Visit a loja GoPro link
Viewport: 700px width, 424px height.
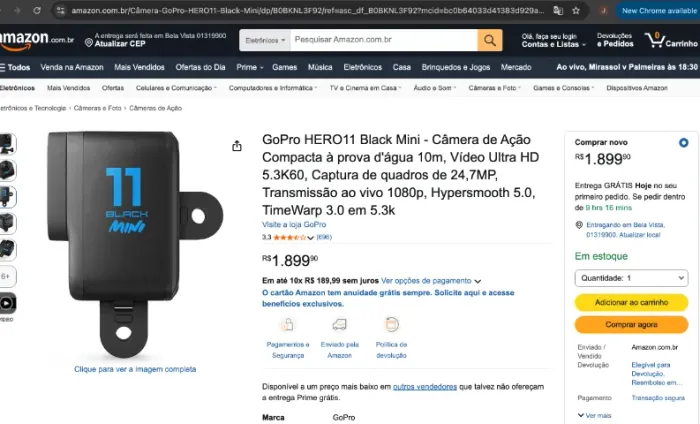coord(294,224)
